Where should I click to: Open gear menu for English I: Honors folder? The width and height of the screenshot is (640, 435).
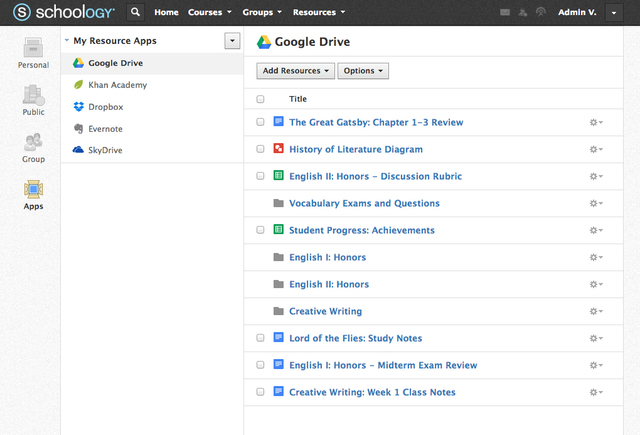[596, 257]
